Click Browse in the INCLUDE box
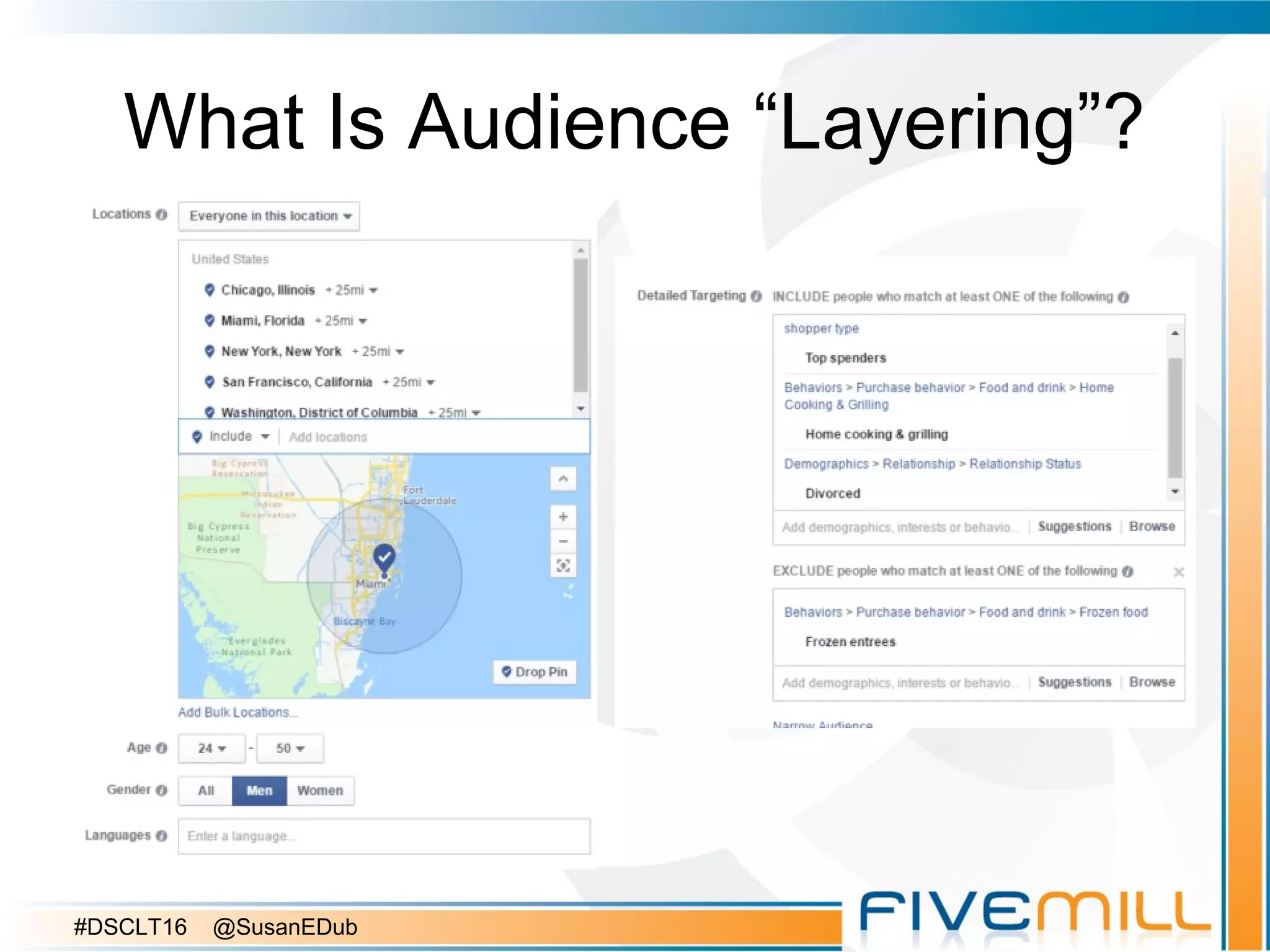The image size is (1270, 952). pos(1152,527)
